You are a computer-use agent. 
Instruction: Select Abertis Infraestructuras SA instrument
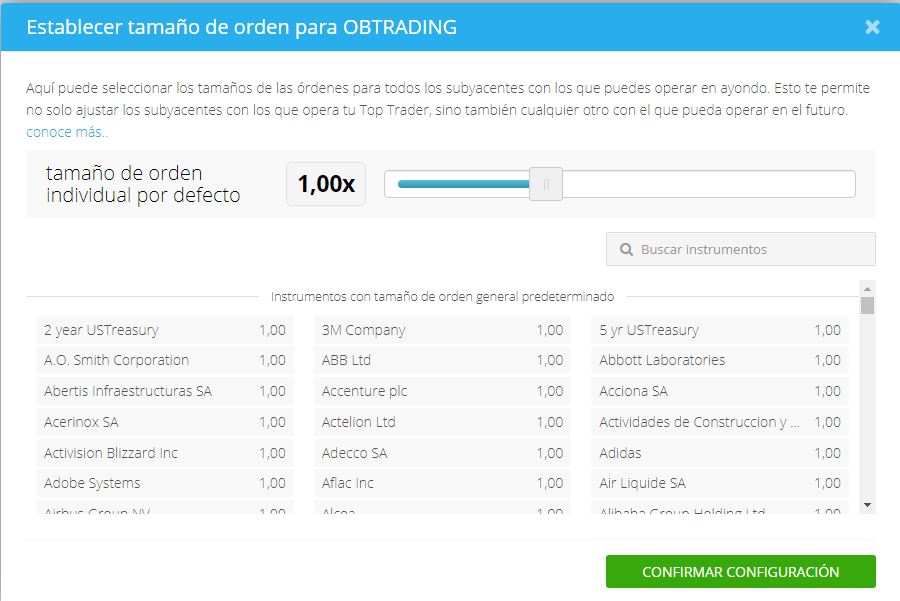pos(165,391)
